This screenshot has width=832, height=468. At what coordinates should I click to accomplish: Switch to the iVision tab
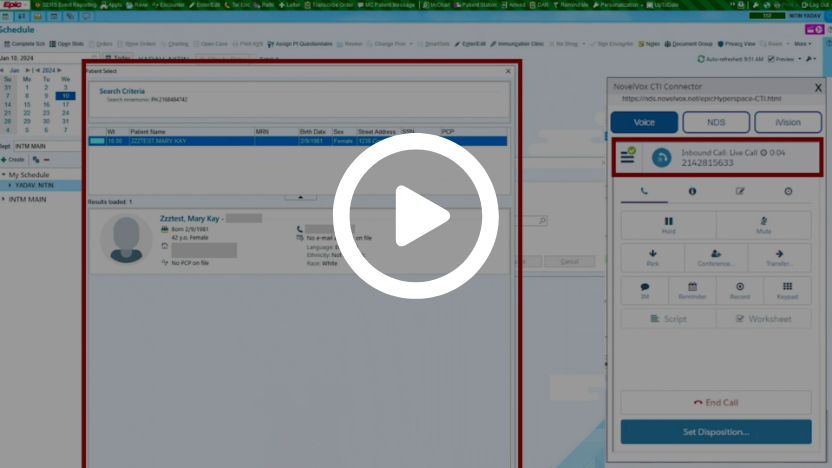788,122
